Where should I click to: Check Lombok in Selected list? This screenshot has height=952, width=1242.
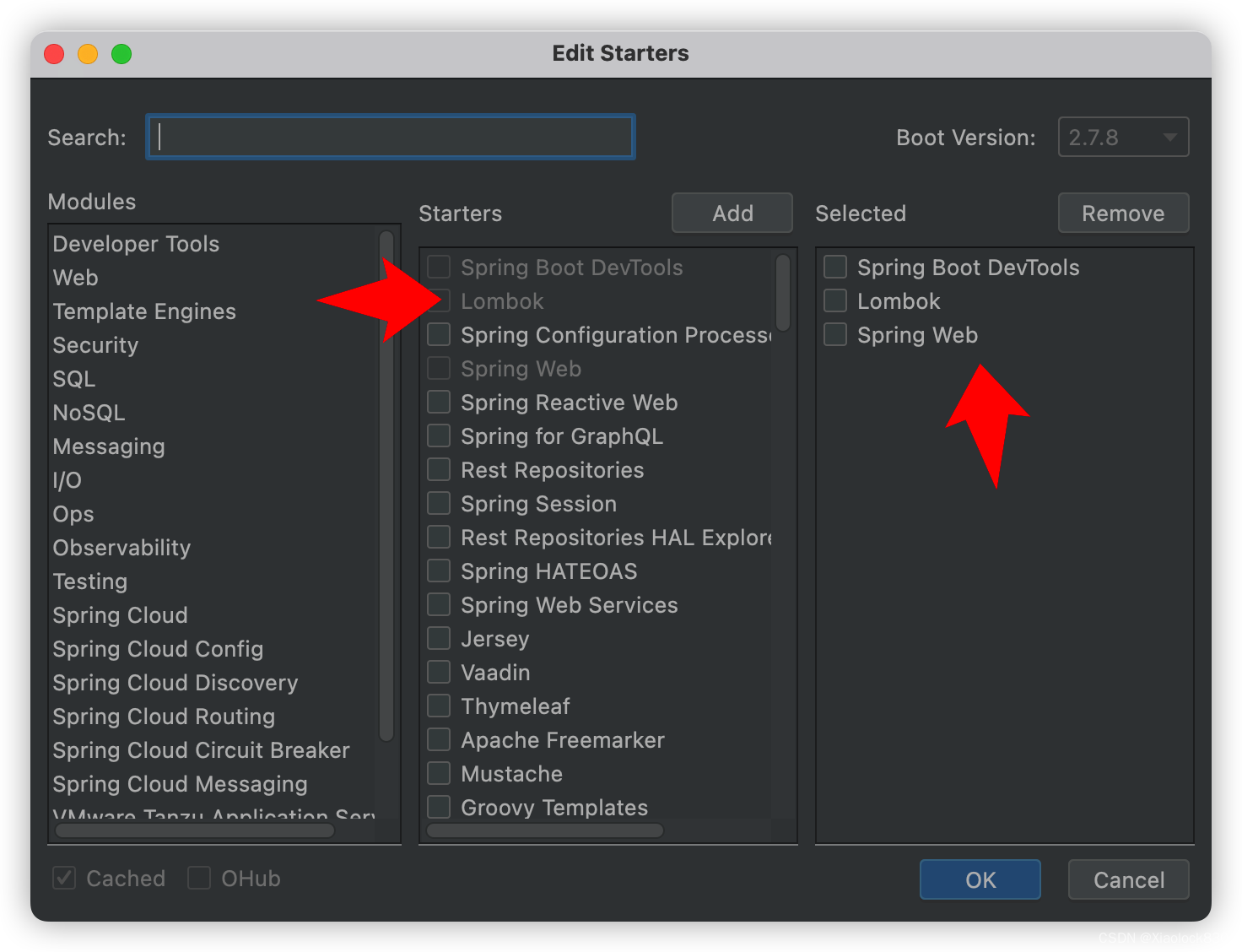[x=835, y=300]
